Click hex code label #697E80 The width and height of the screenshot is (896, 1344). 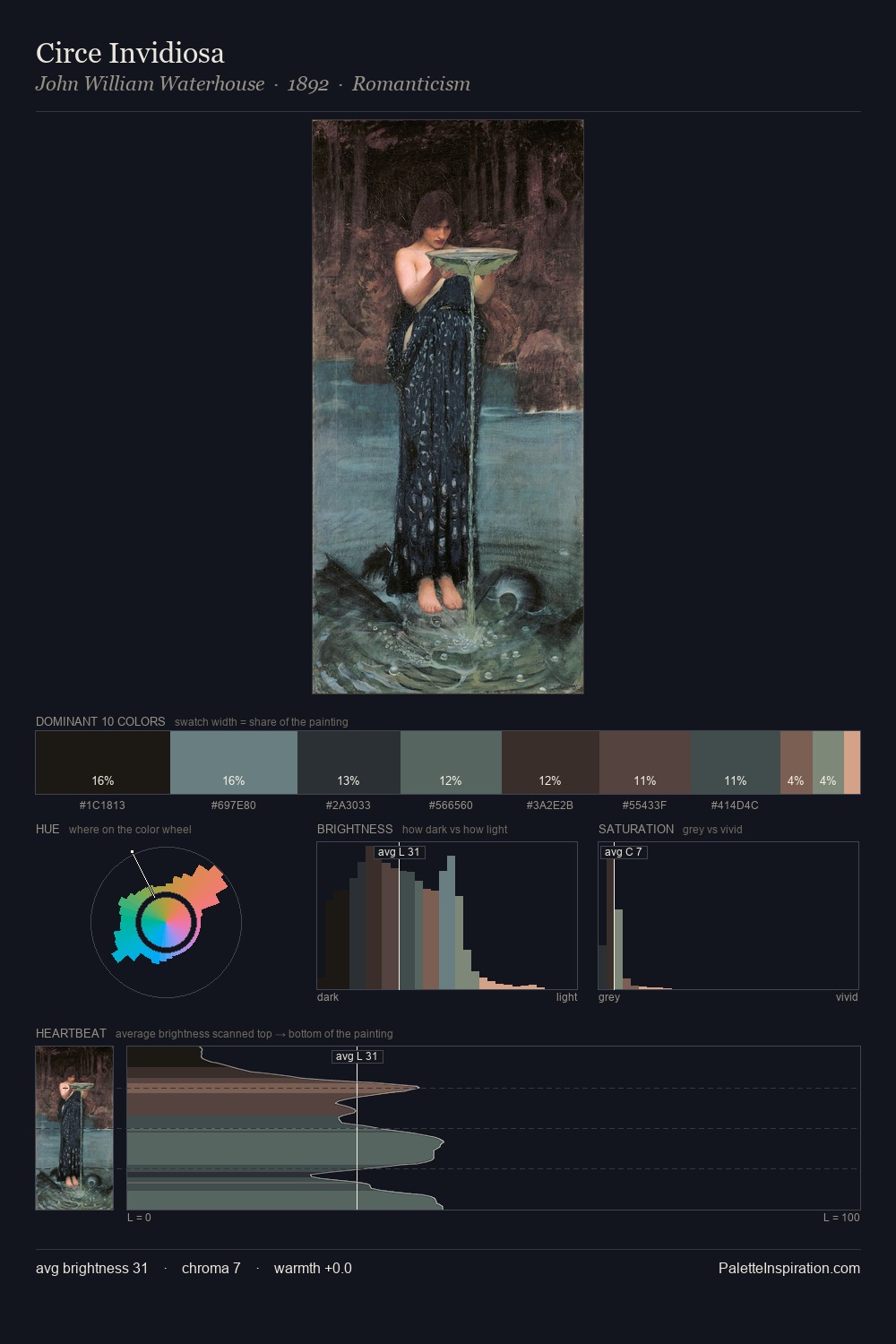coord(234,805)
